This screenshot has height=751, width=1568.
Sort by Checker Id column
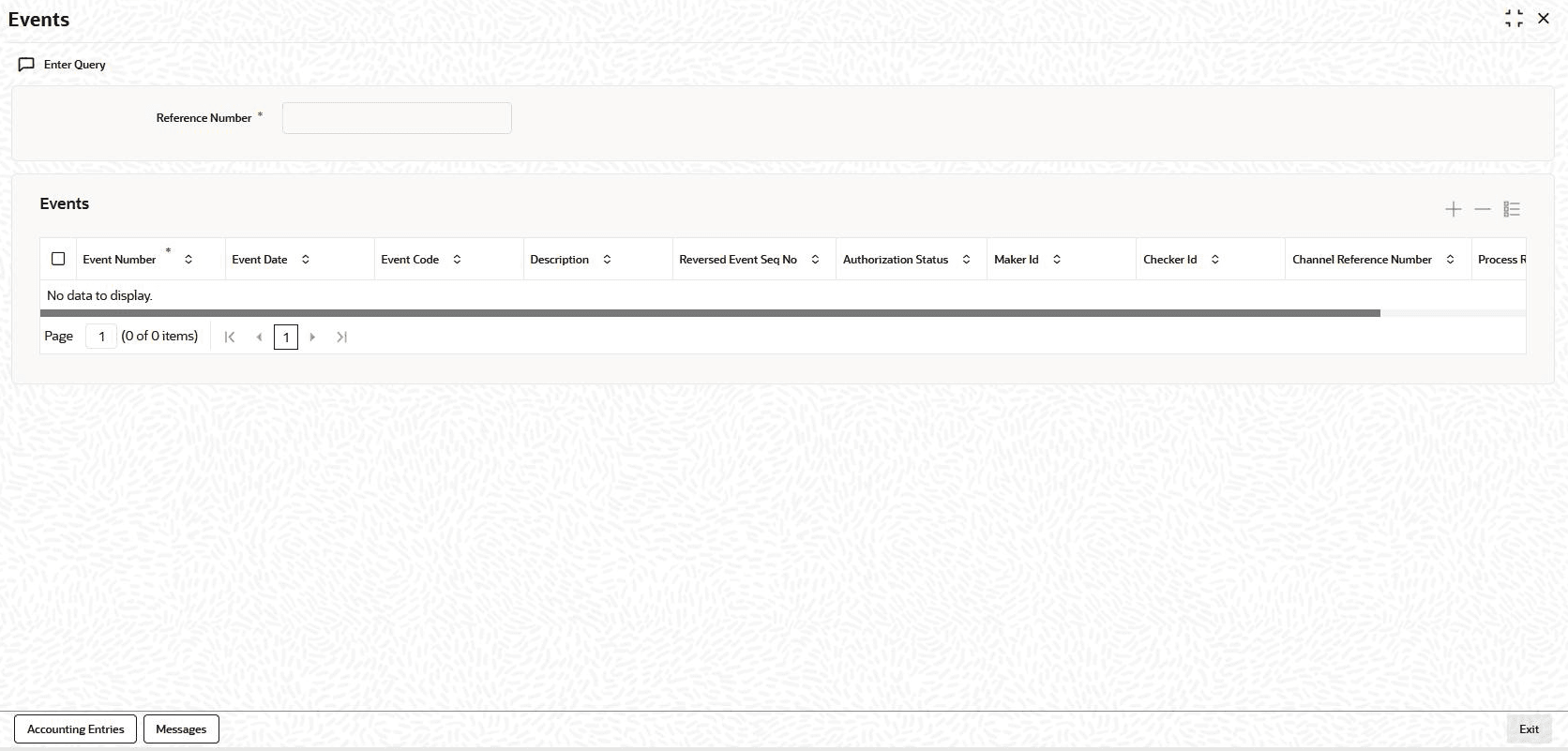[1215, 260]
